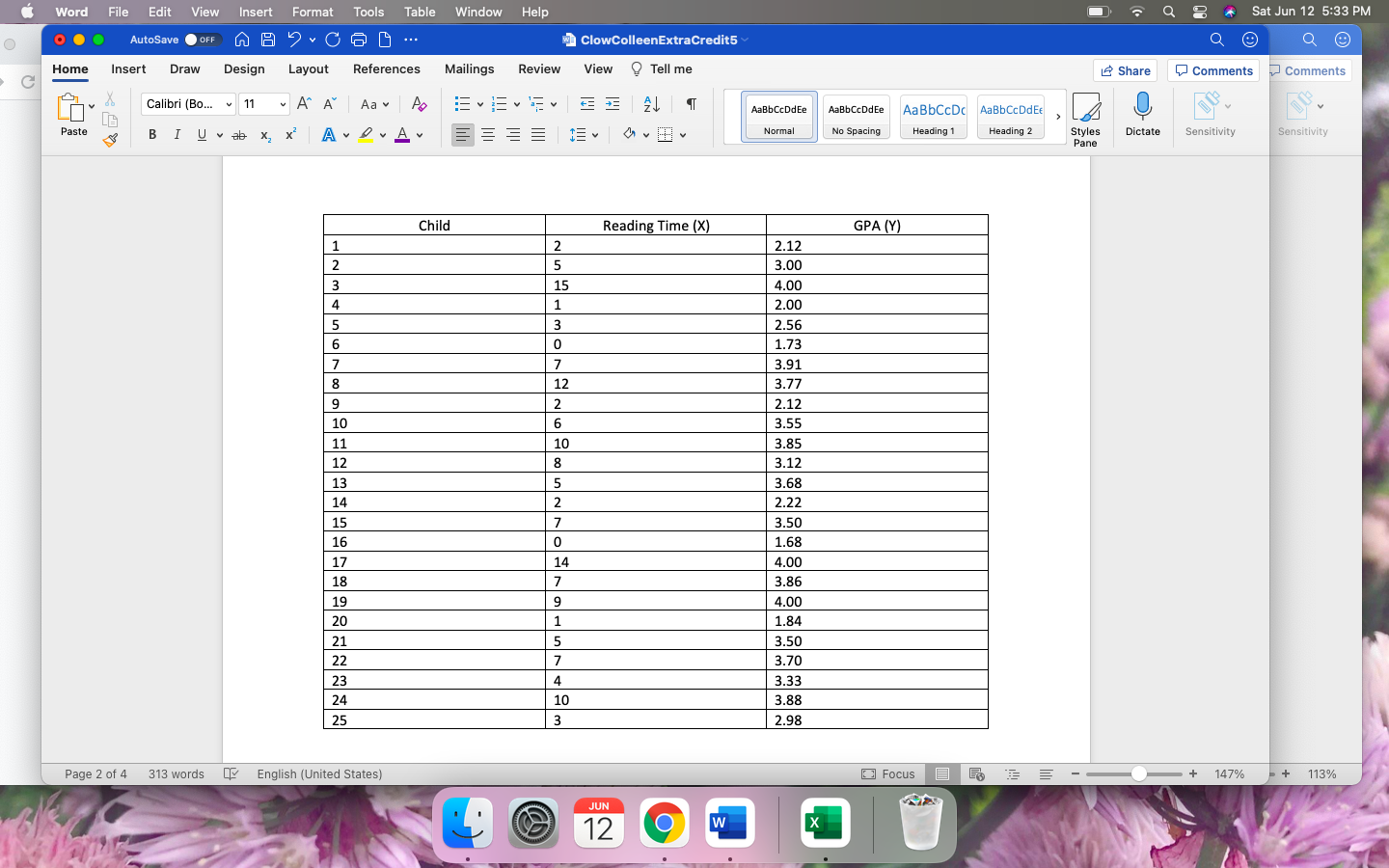This screenshot has height=868, width=1389.
Task: Toggle AutoSave switch on
Action: 202,40
